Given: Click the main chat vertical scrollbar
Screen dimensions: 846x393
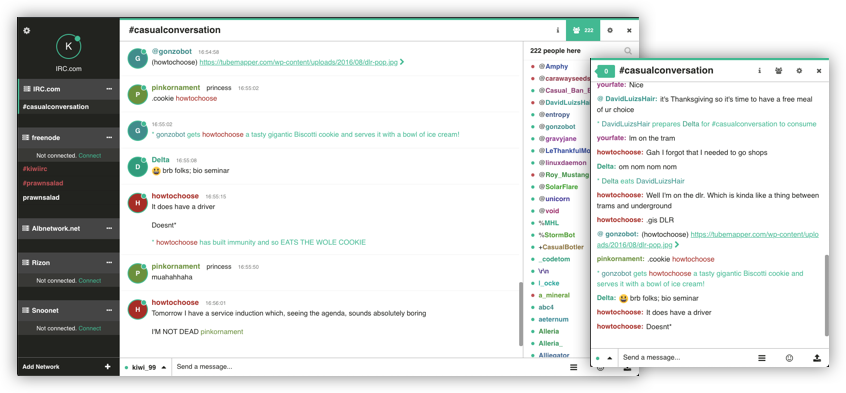Looking at the screenshot, I should 521,314.
